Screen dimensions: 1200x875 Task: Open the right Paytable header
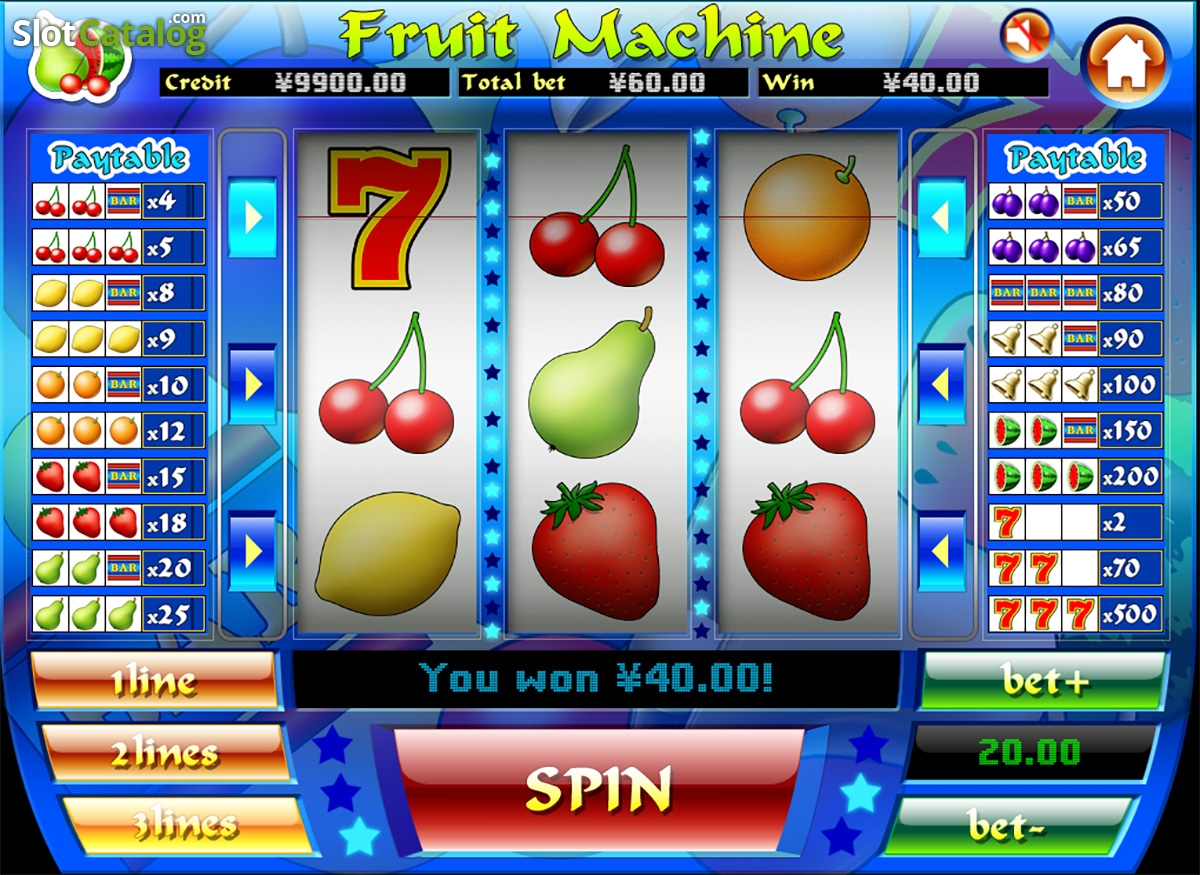1075,157
